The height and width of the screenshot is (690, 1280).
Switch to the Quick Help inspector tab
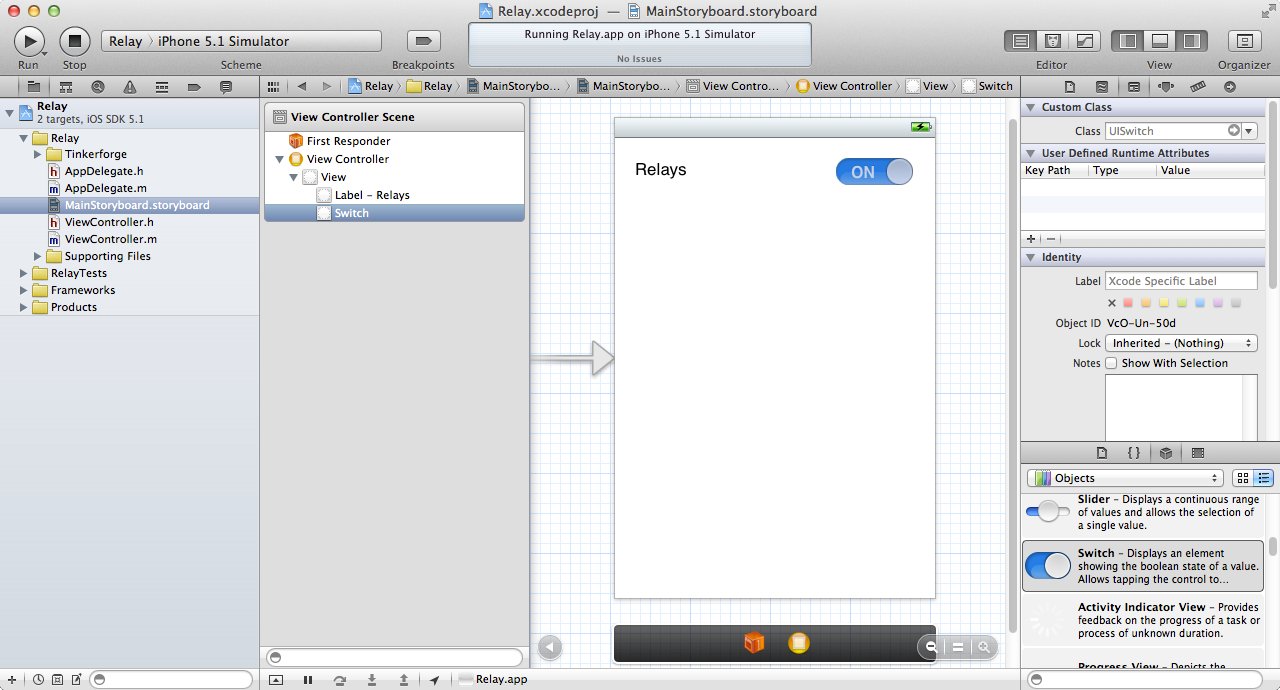1102,87
